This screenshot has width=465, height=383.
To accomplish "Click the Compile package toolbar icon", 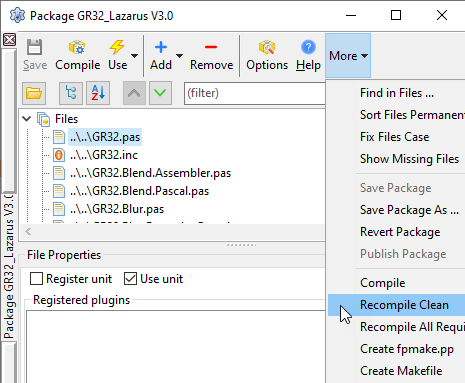I will coord(77,48).
